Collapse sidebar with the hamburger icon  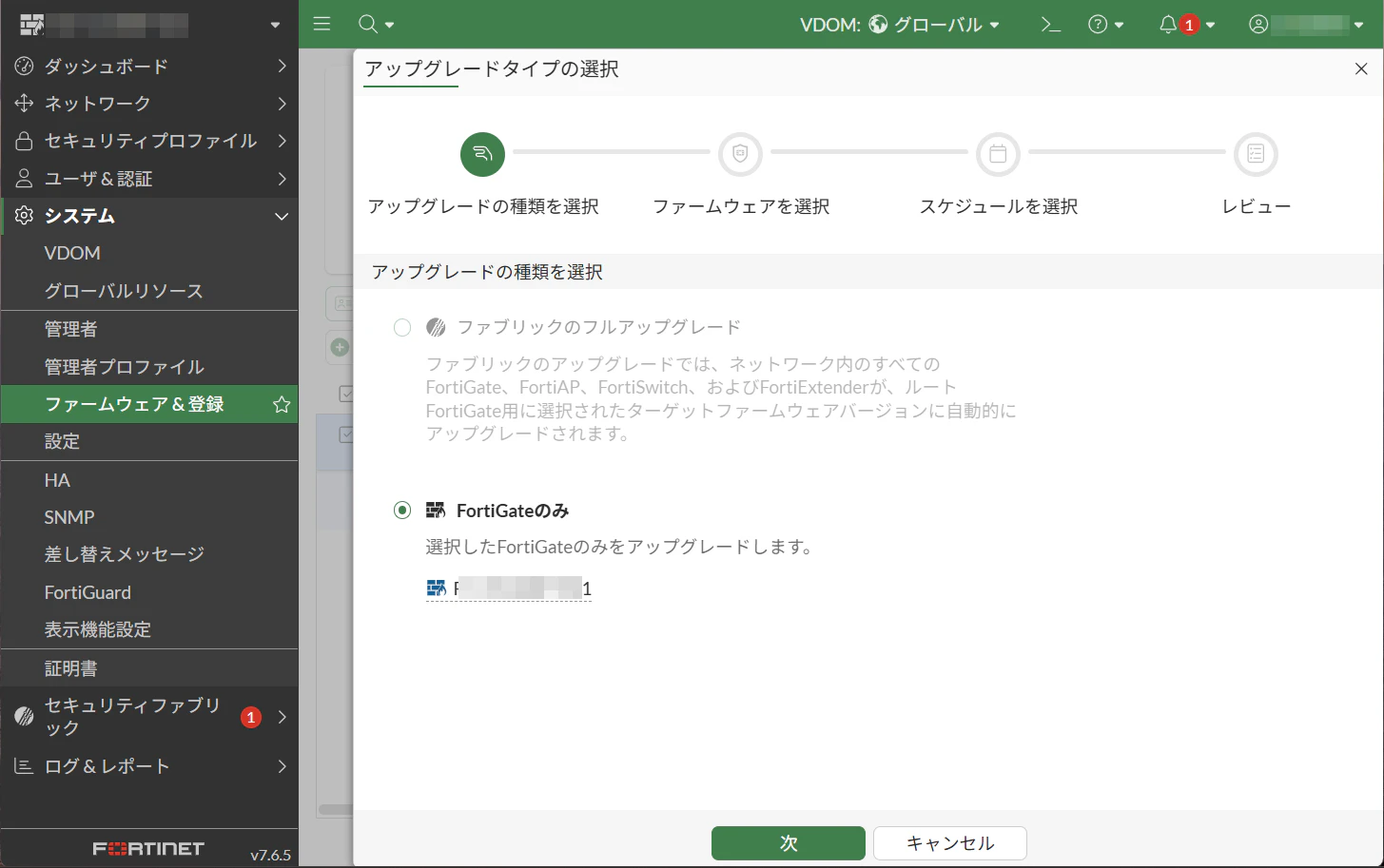(x=322, y=24)
